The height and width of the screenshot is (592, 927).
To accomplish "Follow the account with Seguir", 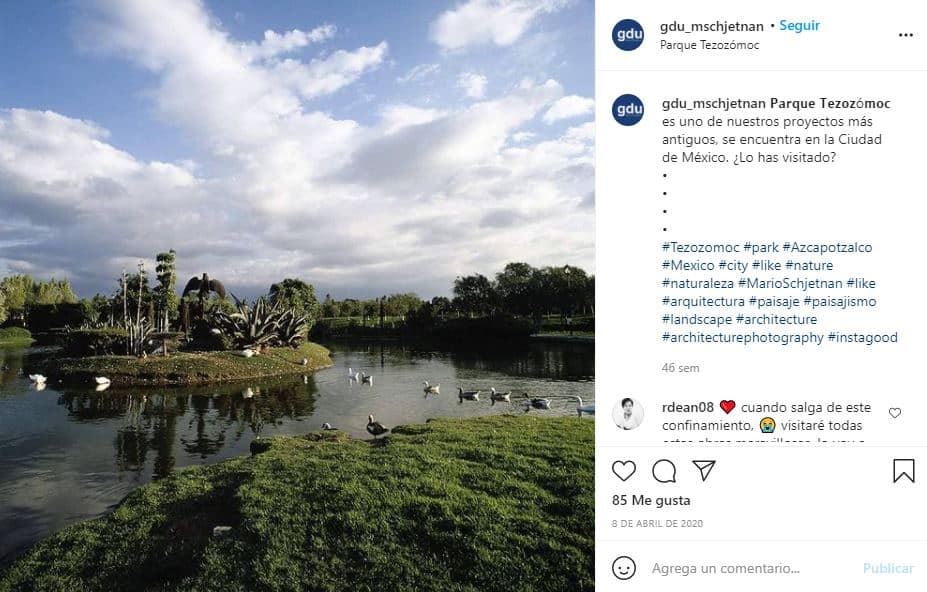I will 799,25.
